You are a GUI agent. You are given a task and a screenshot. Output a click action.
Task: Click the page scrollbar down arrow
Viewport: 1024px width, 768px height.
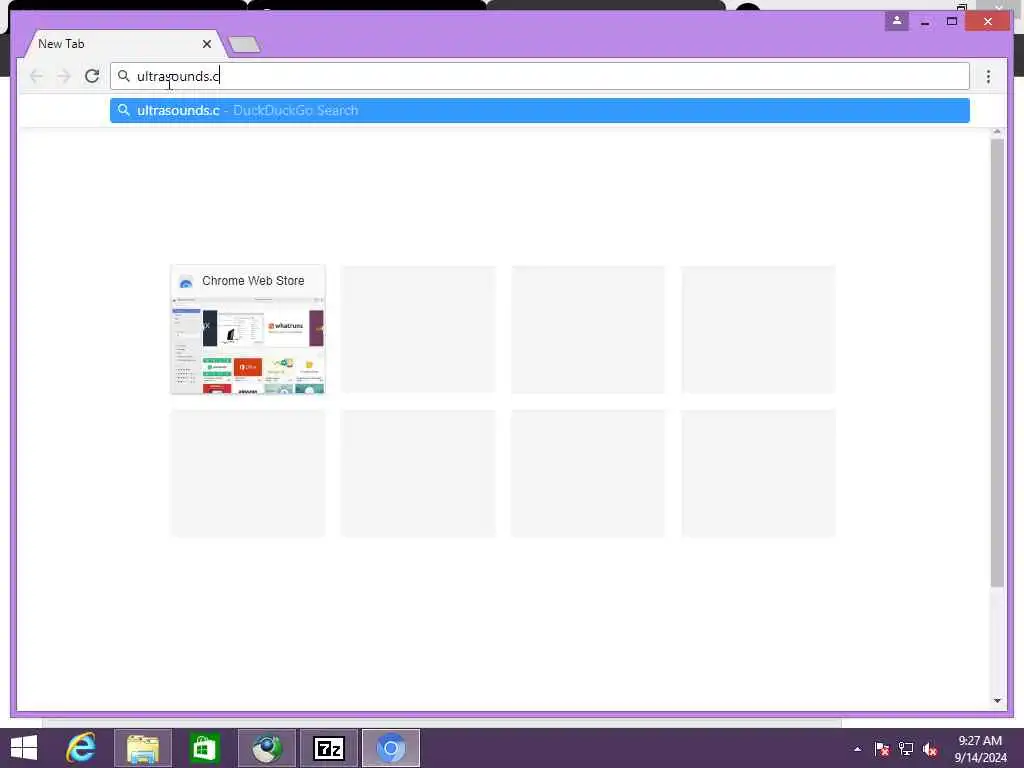coord(997,701)
